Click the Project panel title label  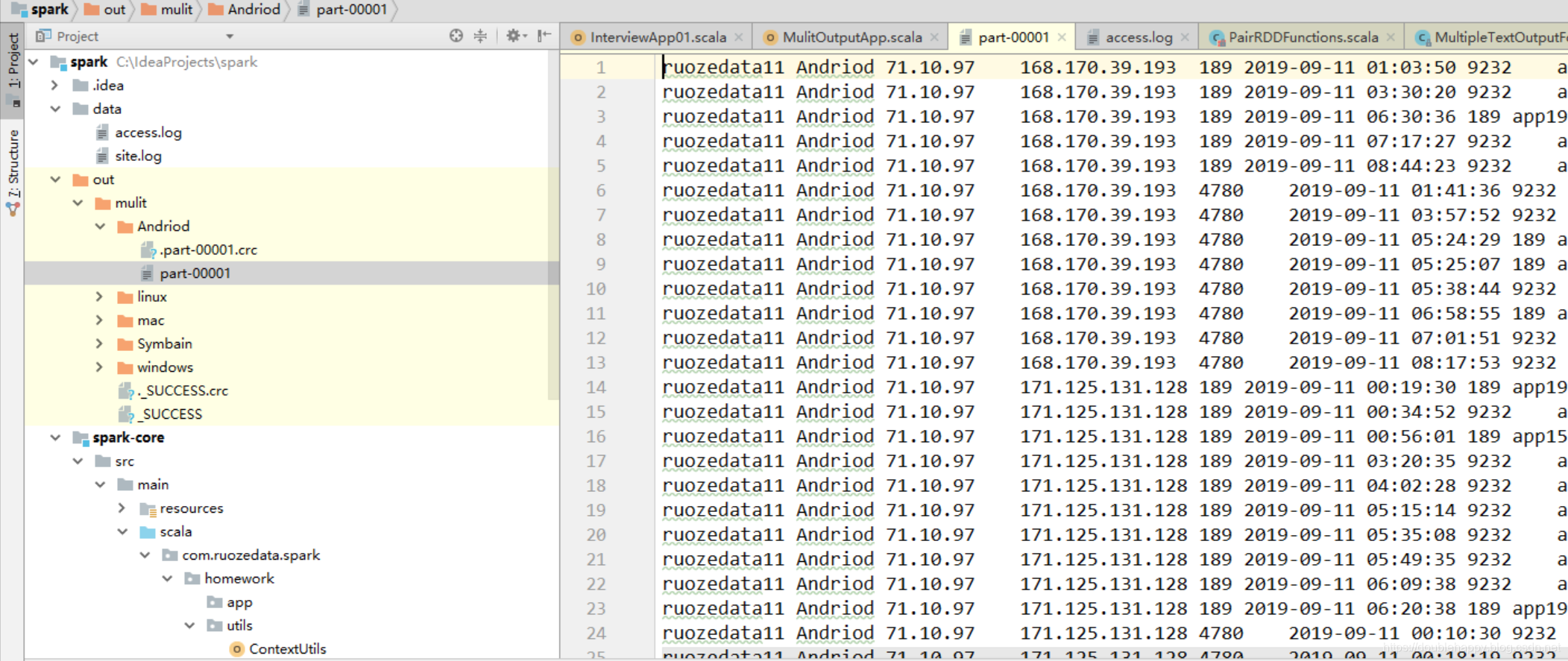78,37
